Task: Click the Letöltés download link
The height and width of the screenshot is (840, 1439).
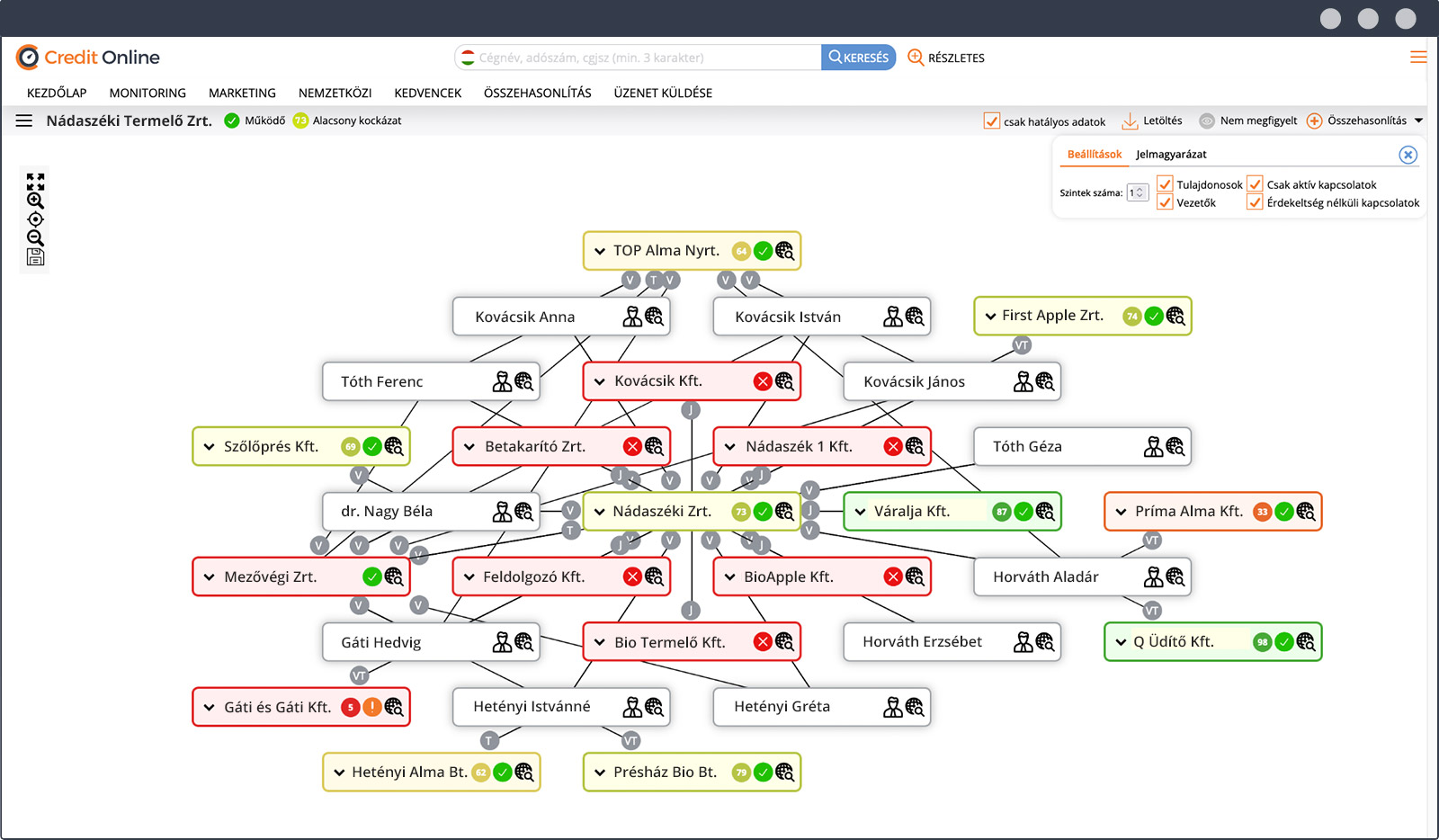Action: click(1152, 121)
